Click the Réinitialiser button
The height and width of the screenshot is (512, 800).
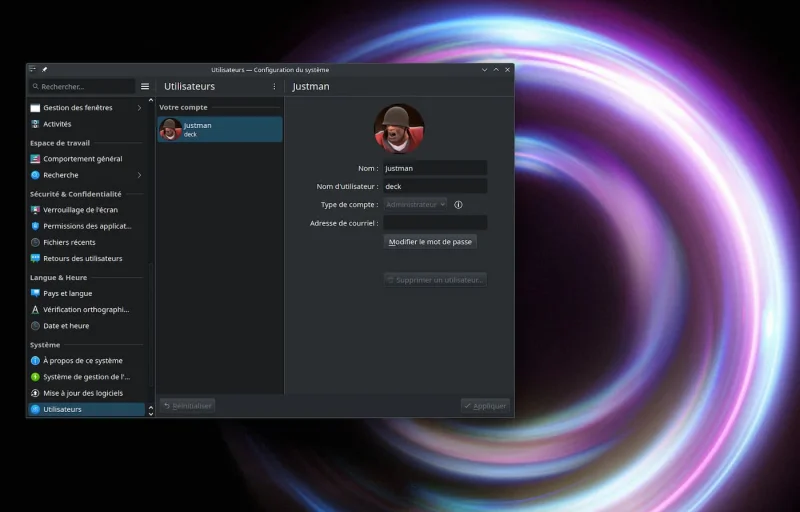click(187, 406)
